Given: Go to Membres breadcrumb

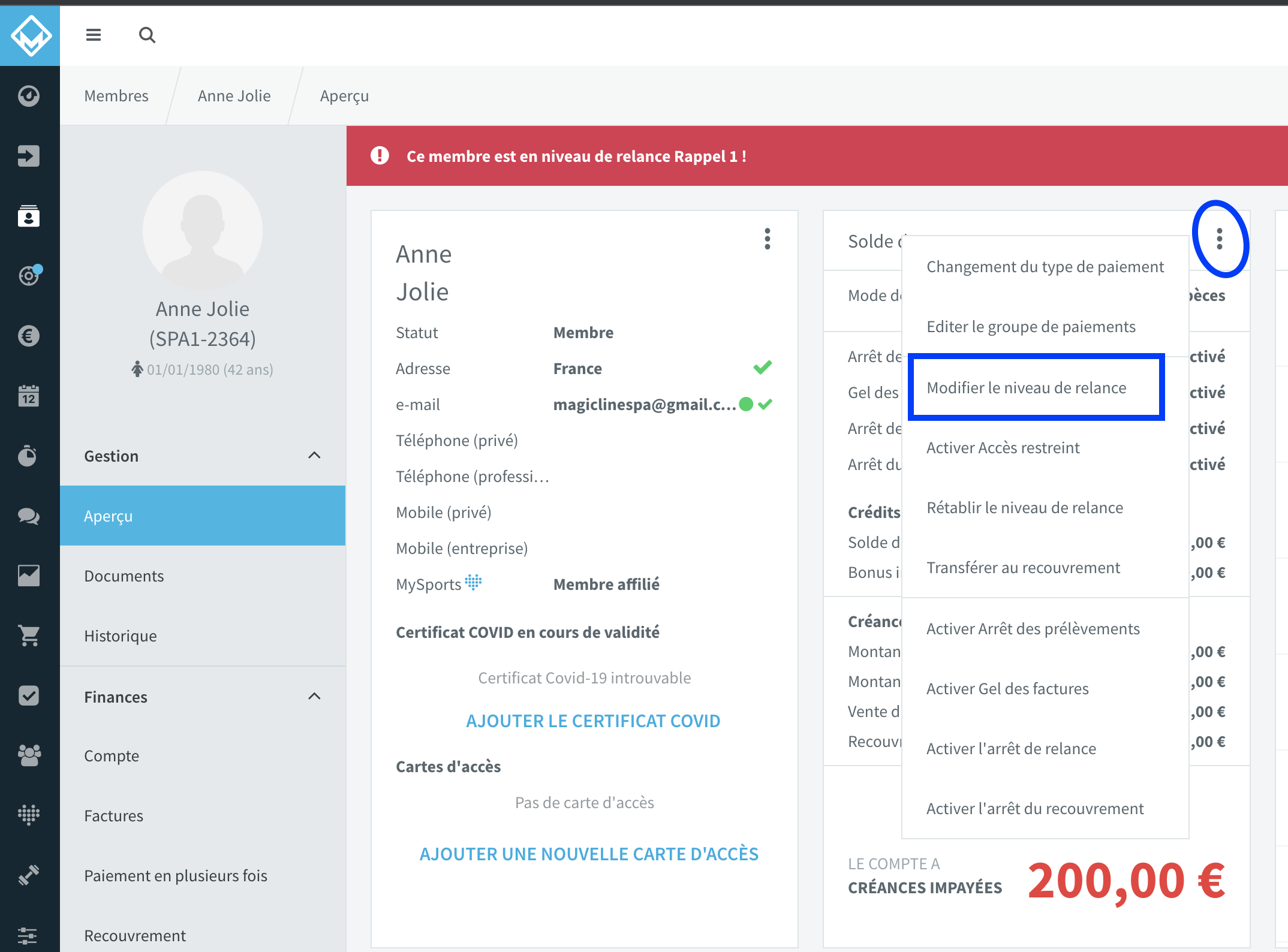Looking at the screenshot, I should [x=116, y=96].
